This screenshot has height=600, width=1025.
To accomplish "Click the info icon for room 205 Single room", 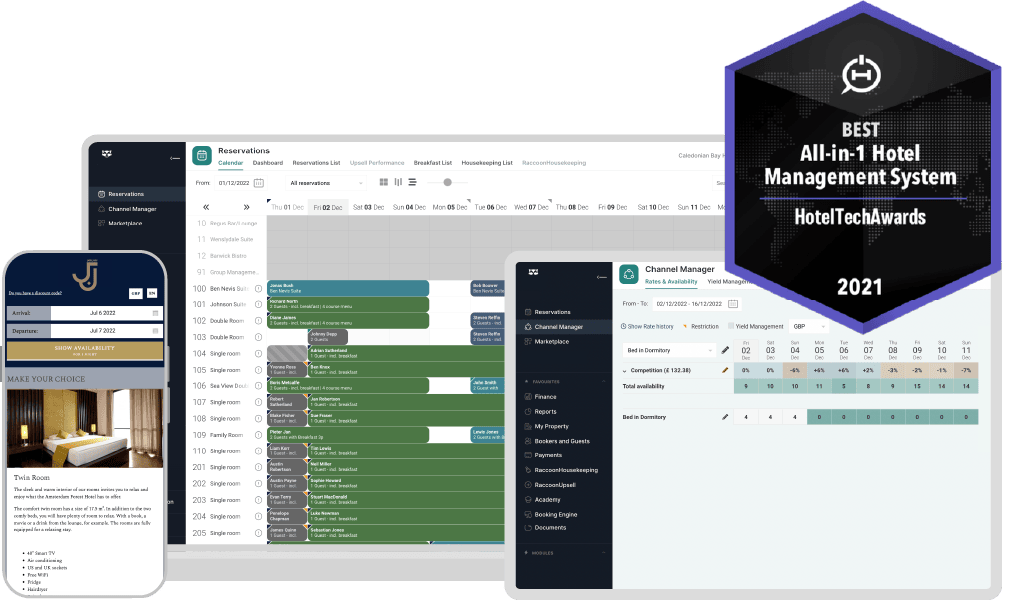I will pos(259,533).
